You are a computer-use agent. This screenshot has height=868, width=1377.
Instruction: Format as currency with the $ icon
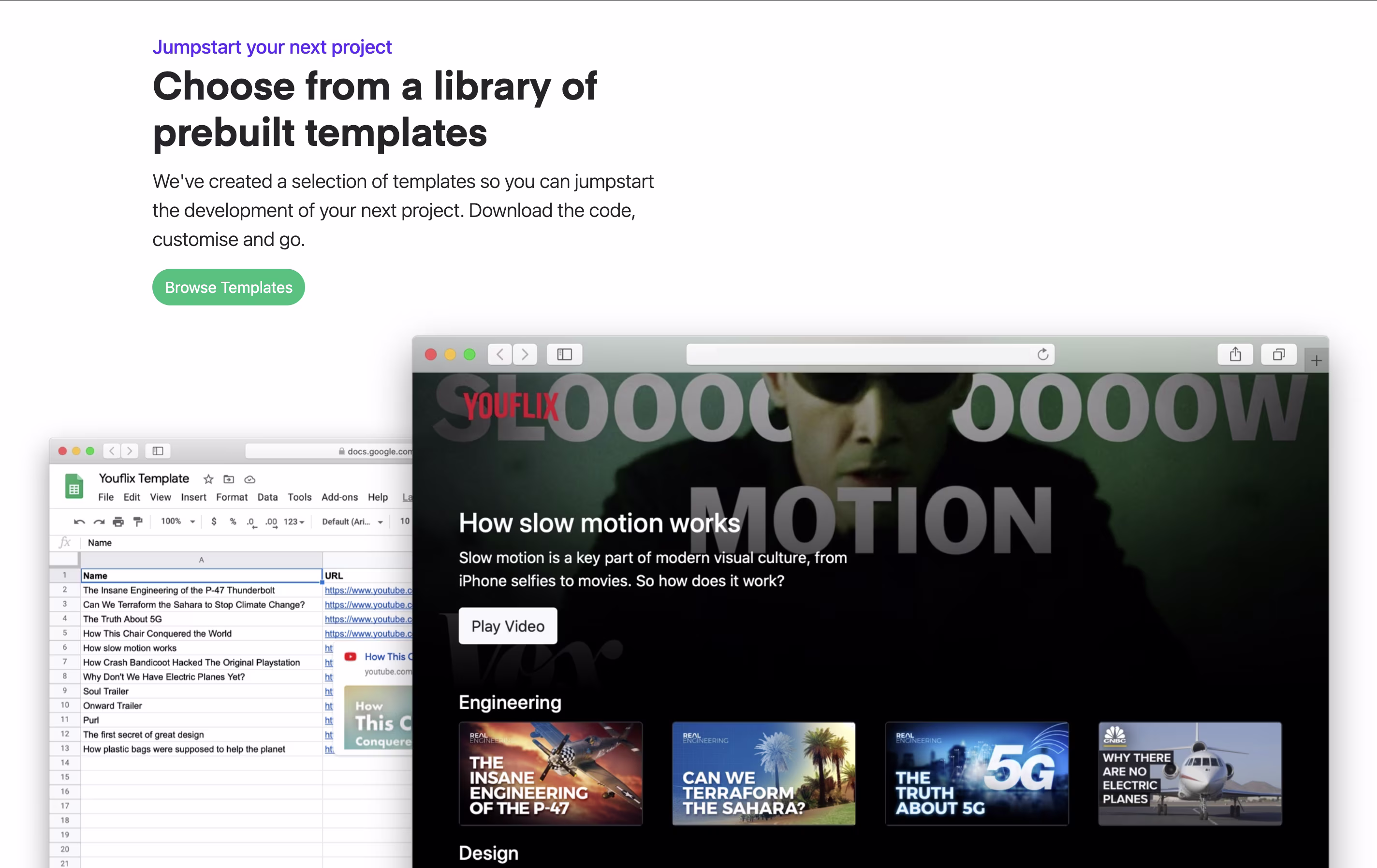tap(214, 521)
